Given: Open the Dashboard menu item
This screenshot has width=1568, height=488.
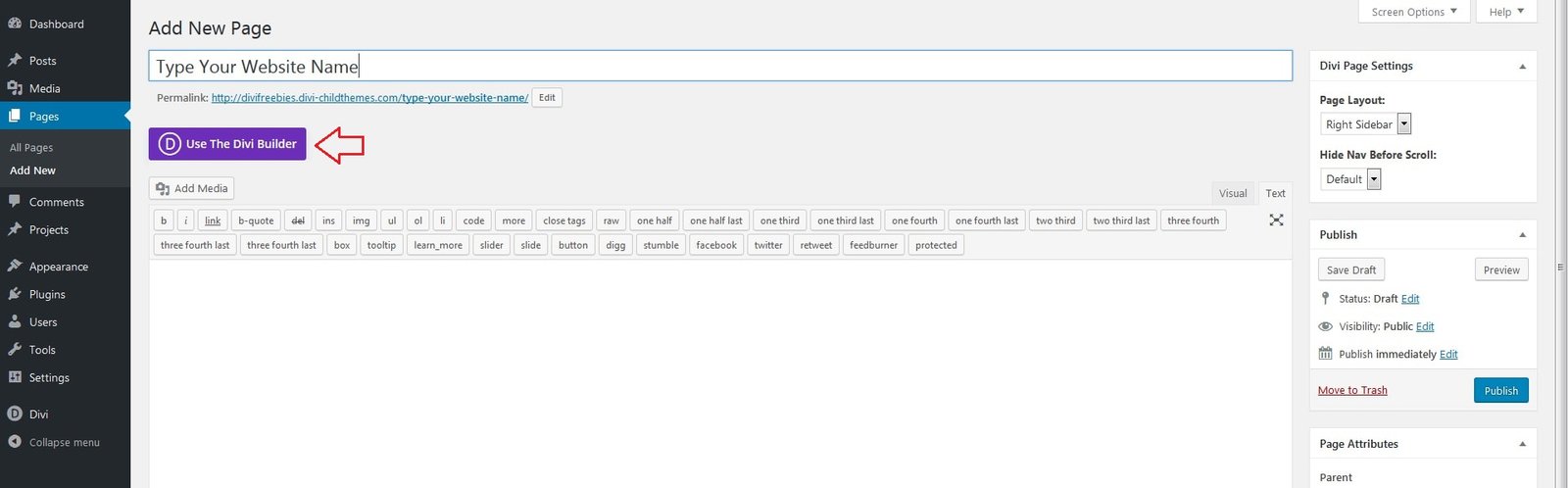Looking at the screenshot, I should point(56,24).
